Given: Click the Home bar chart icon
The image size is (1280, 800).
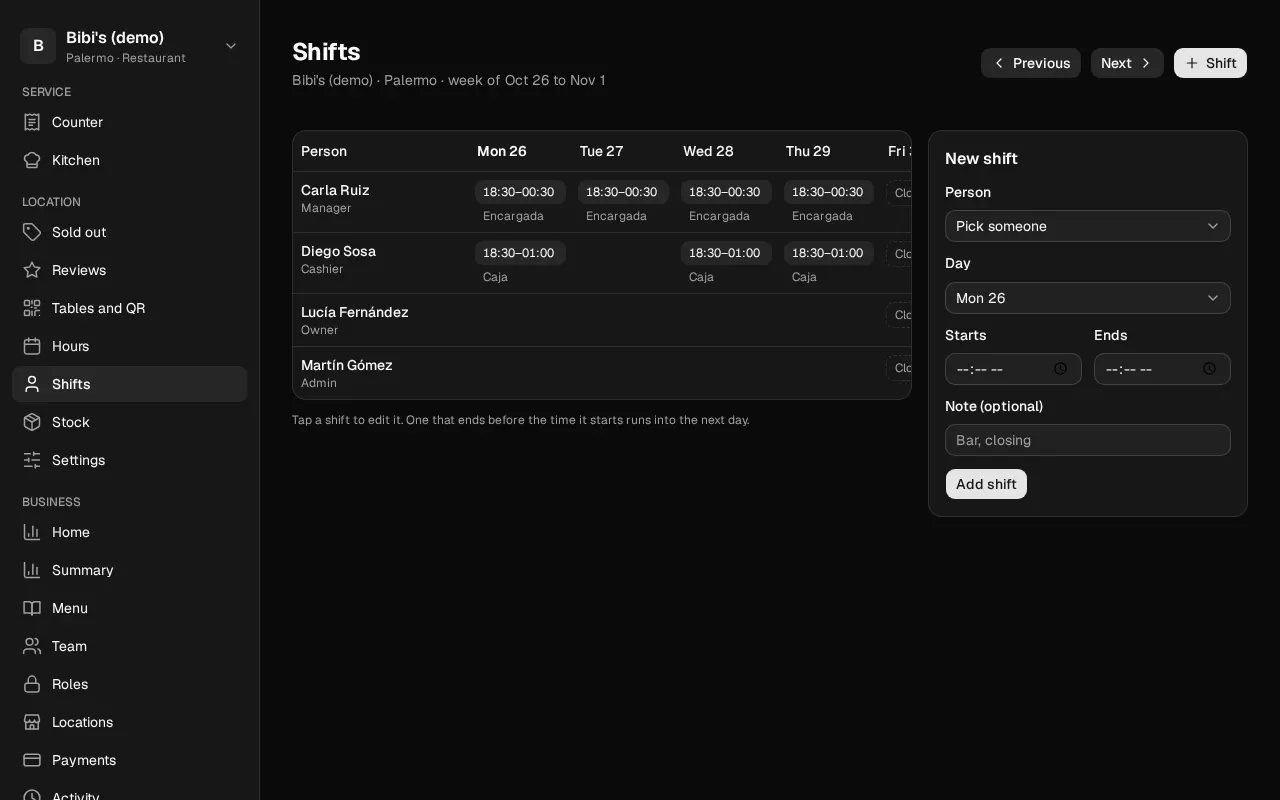Looking at the screenshot, I should [32, 532].
